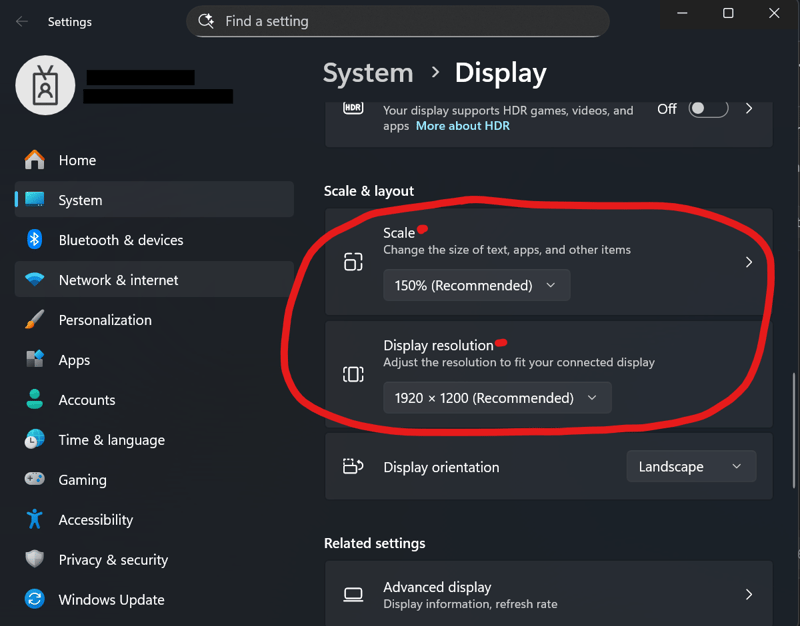Click the More about HDR link
This screenshot has height=626, width=800.
point(462,125)
